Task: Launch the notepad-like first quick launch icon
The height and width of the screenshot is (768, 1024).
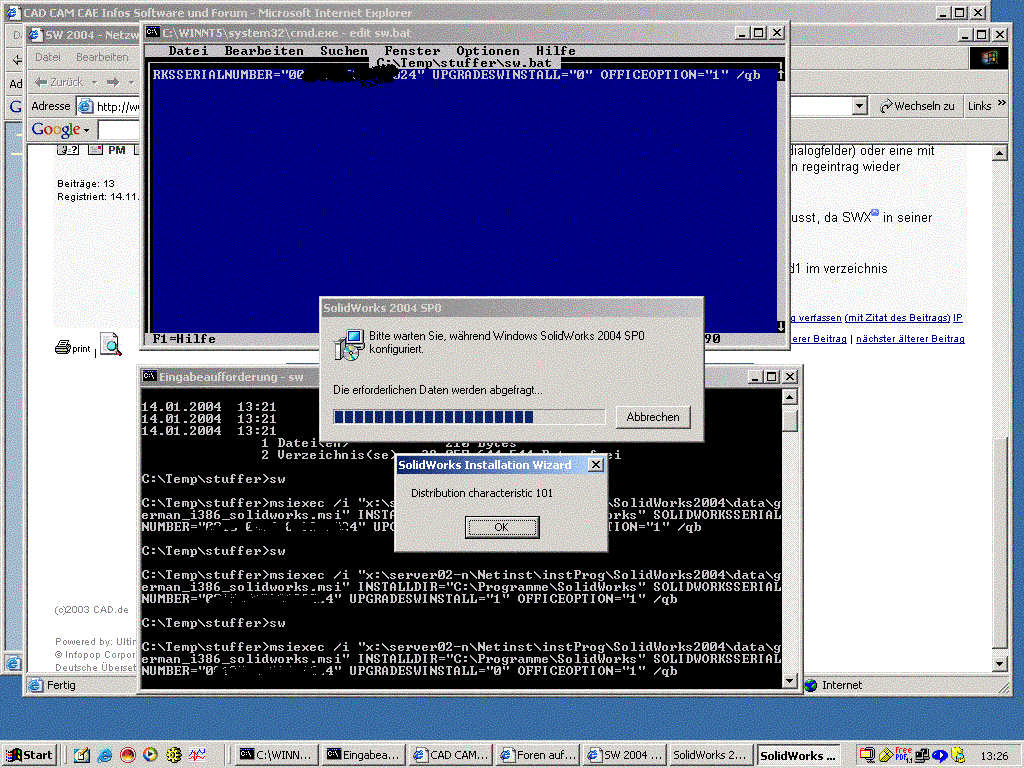Action: [82, 755]
